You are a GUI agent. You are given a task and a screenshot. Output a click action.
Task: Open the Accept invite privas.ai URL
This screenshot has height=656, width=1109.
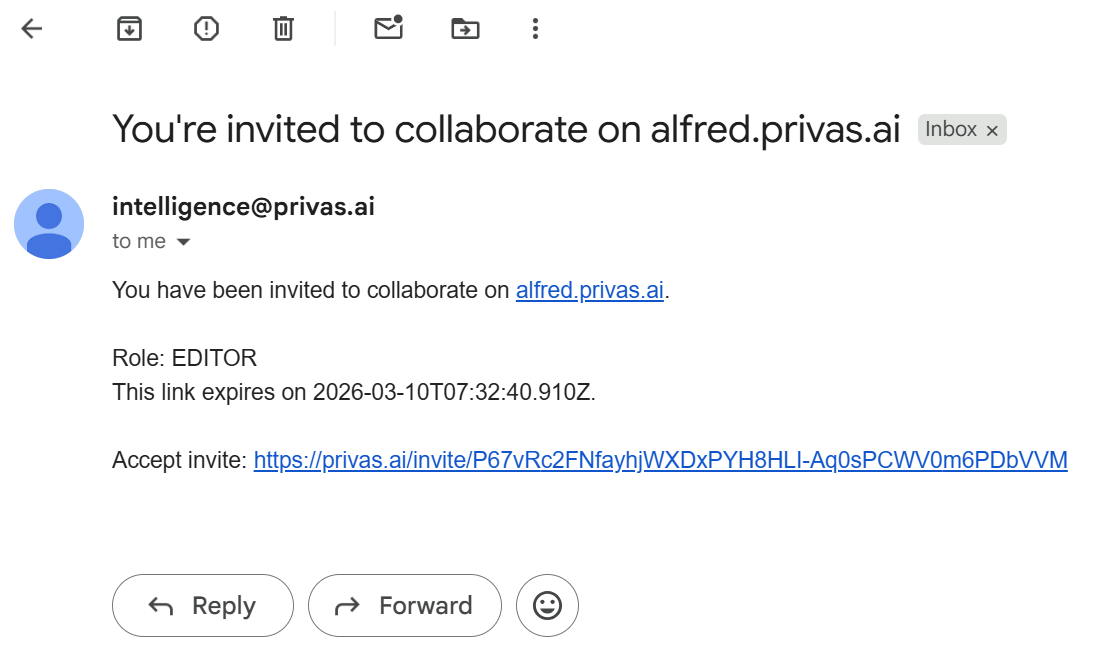[660, 460]
